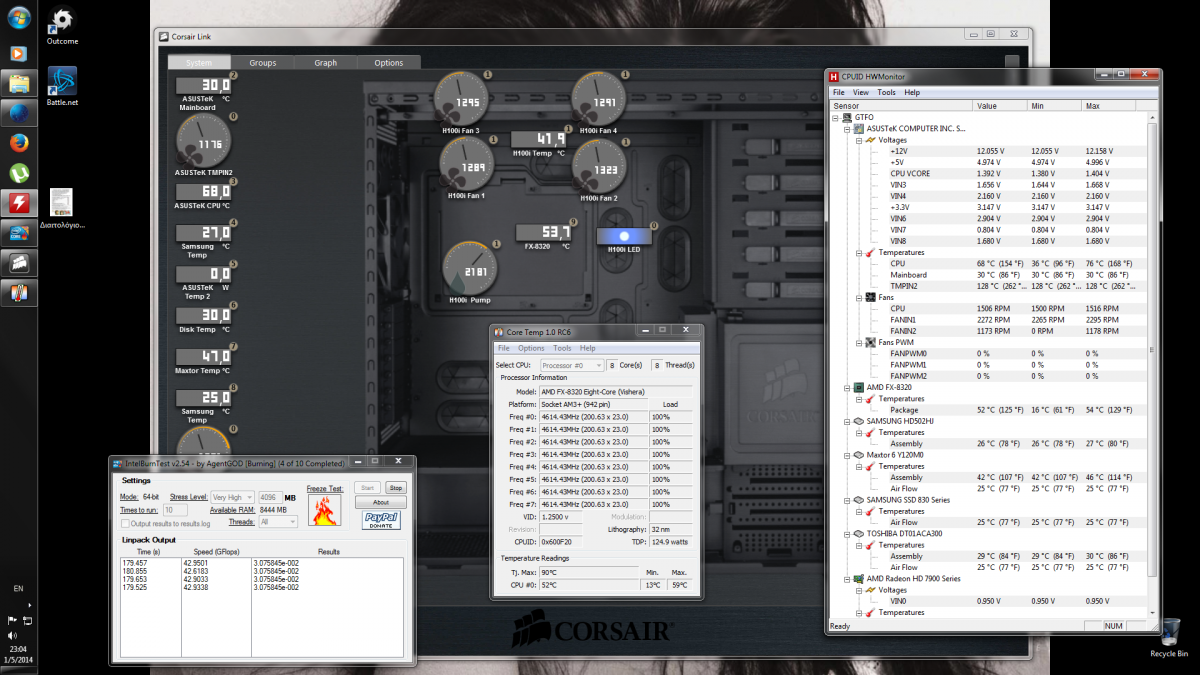Click the Stop button in IntelBurnTest
Image resolution: width=1200 pixels, height=675 pixels.
pos(396,488)
